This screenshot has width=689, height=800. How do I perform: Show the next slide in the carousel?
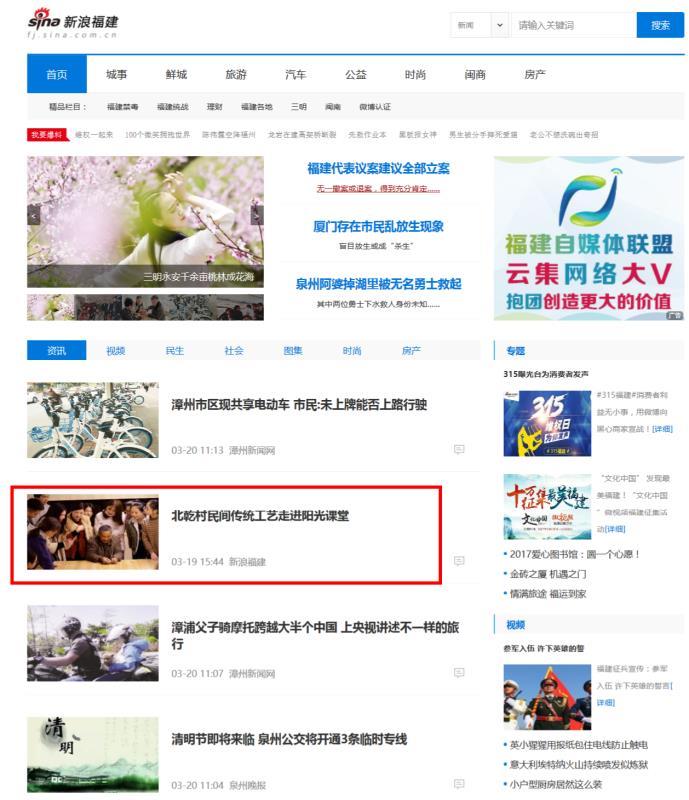click(257, 216)
